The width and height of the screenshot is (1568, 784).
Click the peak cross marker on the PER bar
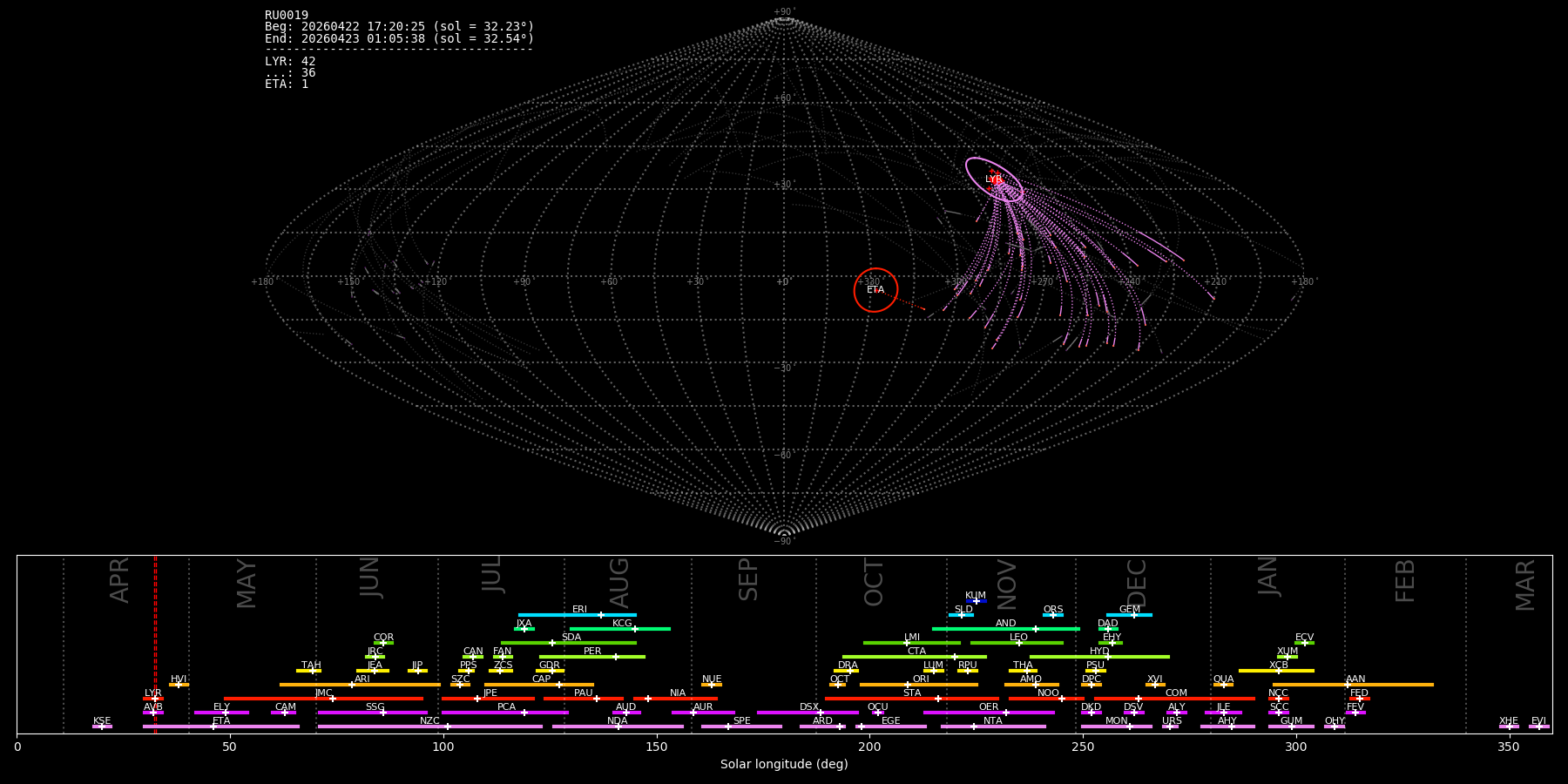(x=615, y=657)
